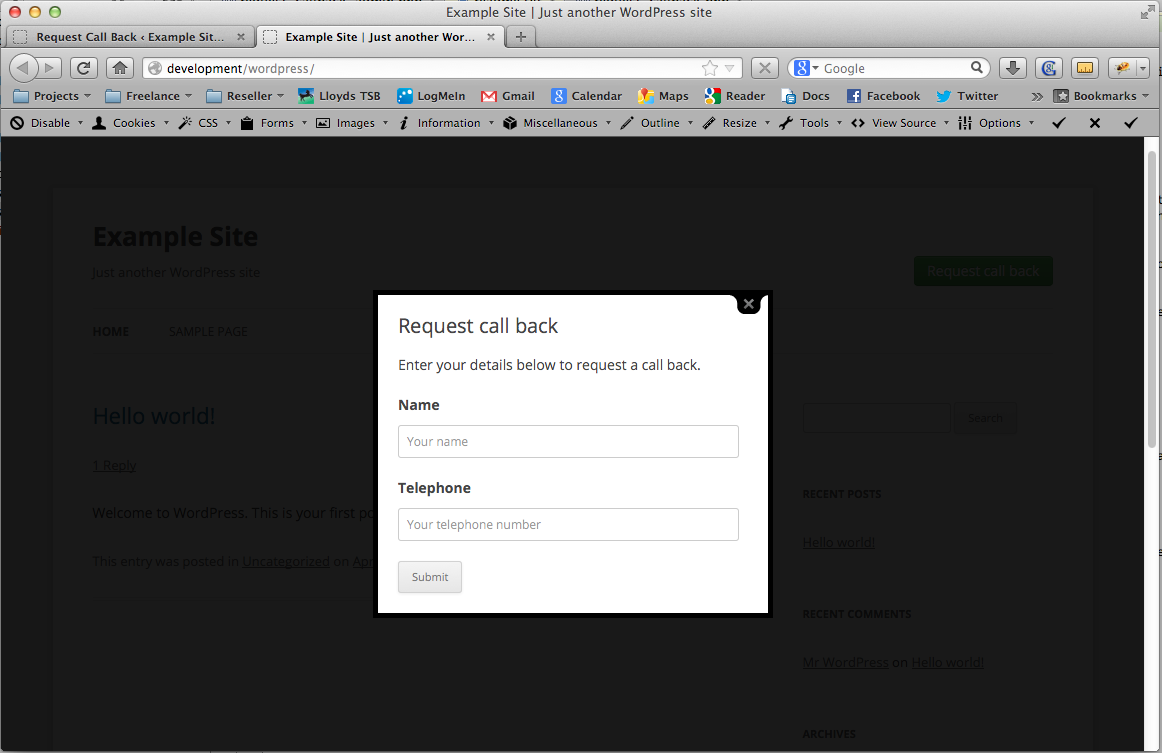Click the Firebug bug icon

pyautogui.click(x=1123, y=68)
